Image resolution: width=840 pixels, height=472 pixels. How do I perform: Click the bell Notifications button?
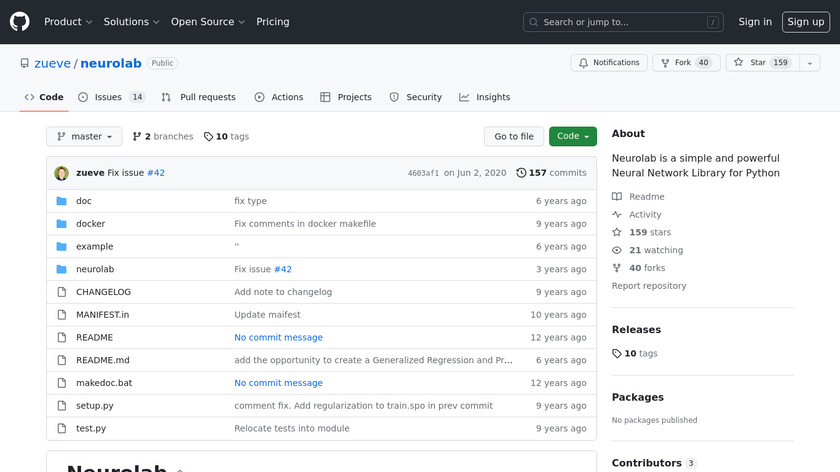pyautogui.click(x=609, y=63)
